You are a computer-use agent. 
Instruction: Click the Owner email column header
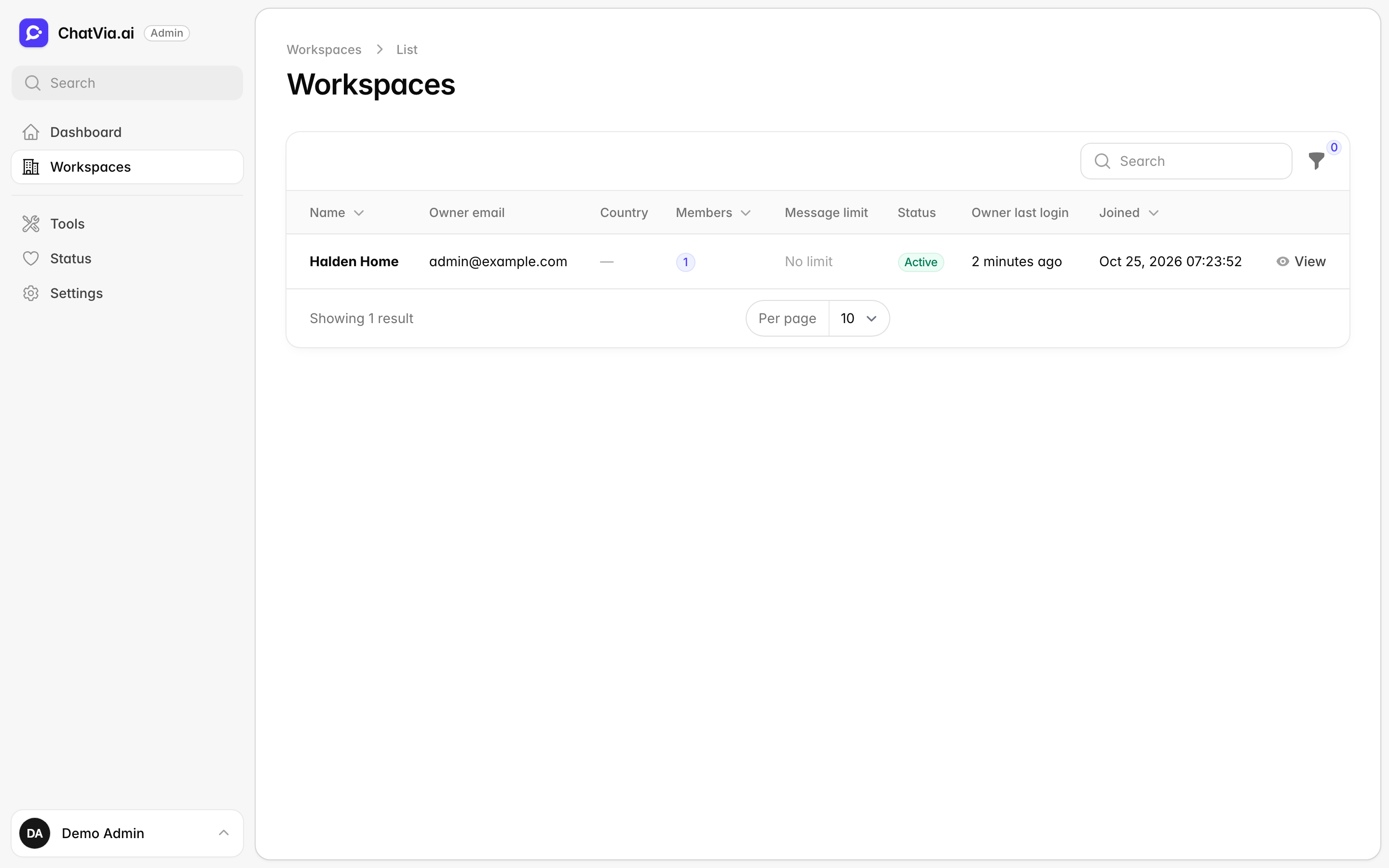coord(467,213)
